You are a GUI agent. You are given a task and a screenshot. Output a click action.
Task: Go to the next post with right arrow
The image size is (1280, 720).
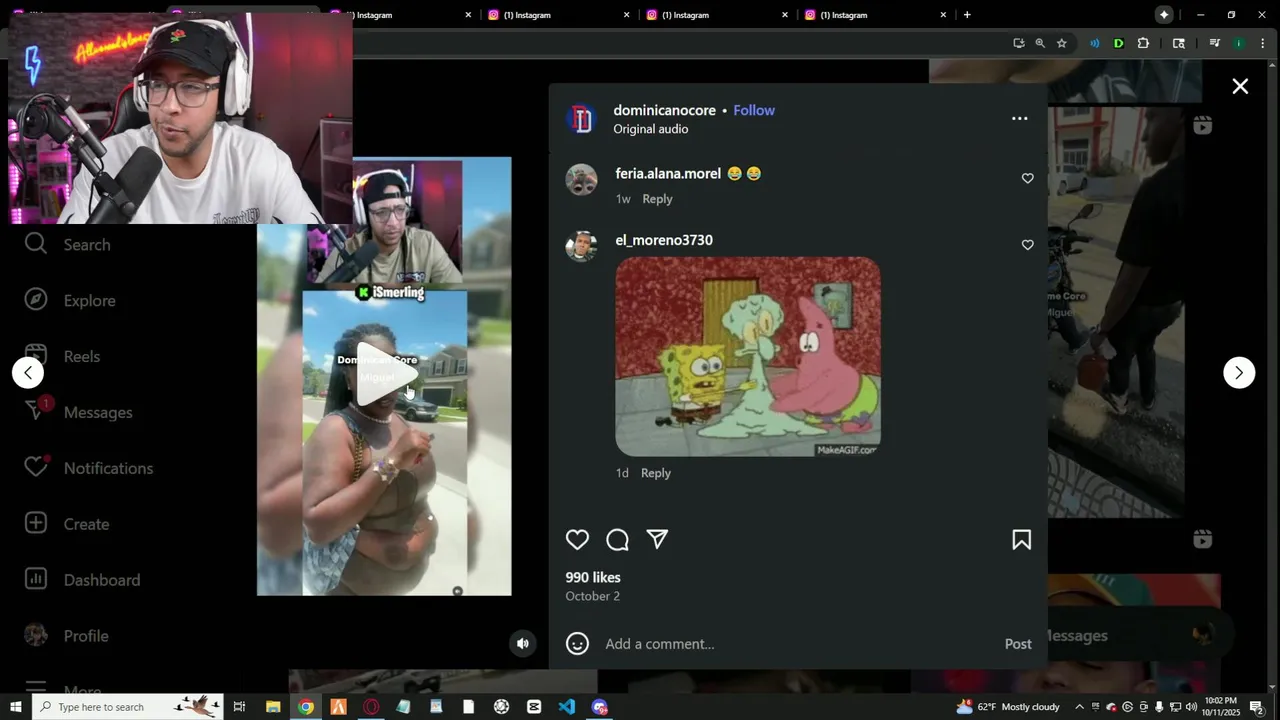tap(1239, 373)
